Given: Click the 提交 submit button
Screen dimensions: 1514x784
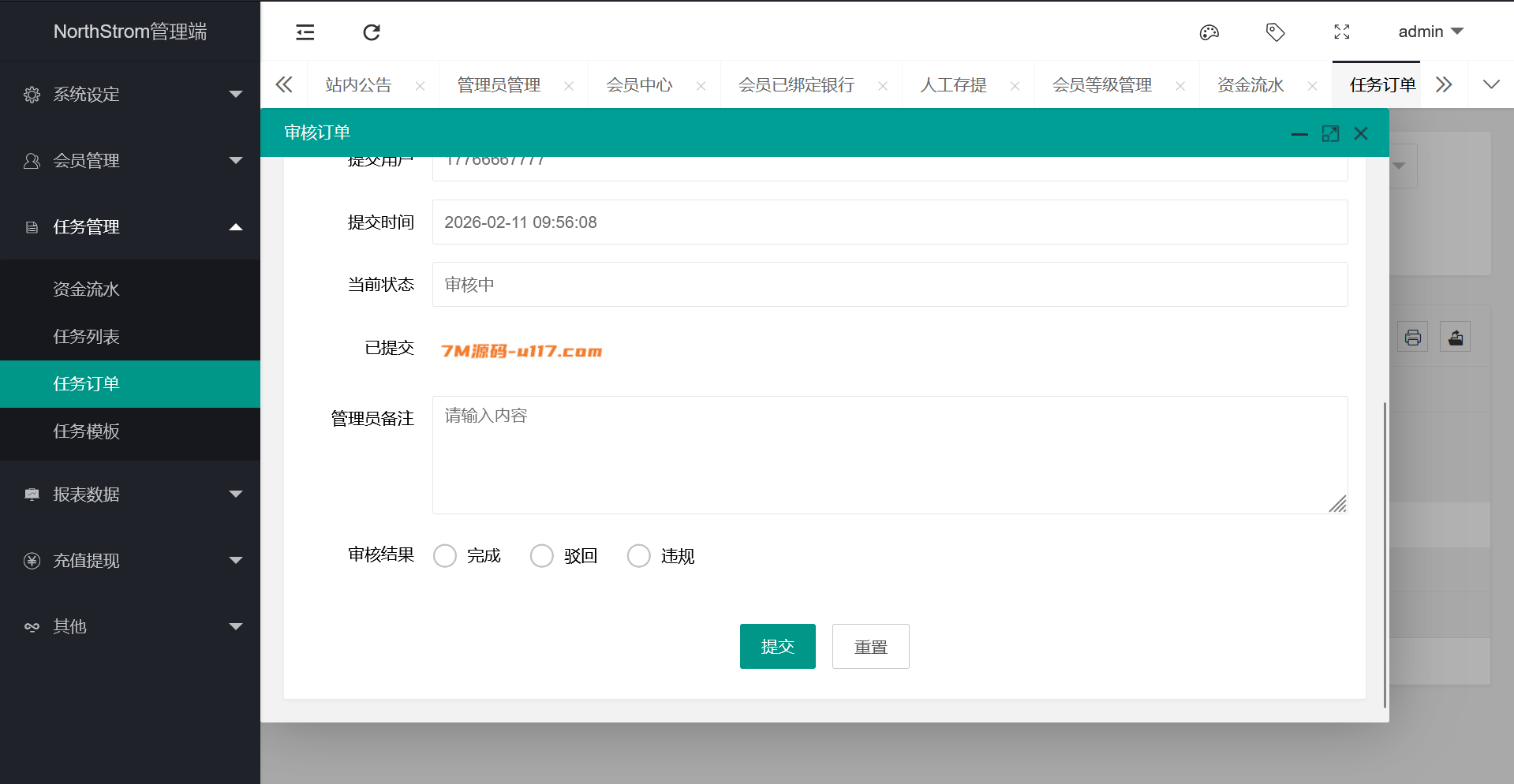Looking at the screenshot, I should click(x=777, y=647).
